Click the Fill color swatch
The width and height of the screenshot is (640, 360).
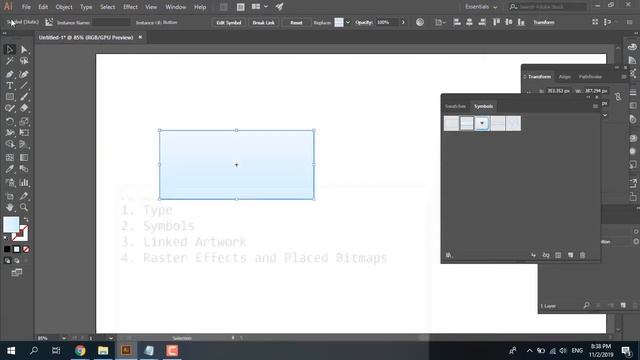pyautogui.click(x=11, y=224)
